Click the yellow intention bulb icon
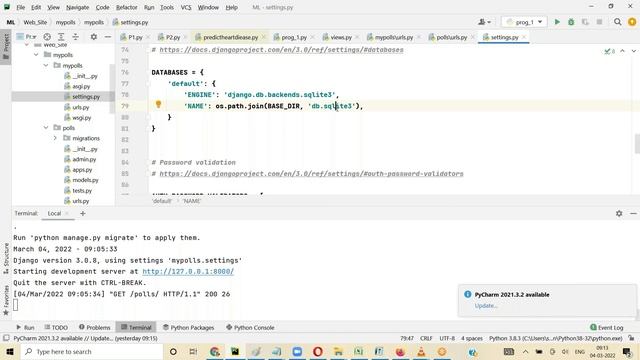 coord(158,104)
